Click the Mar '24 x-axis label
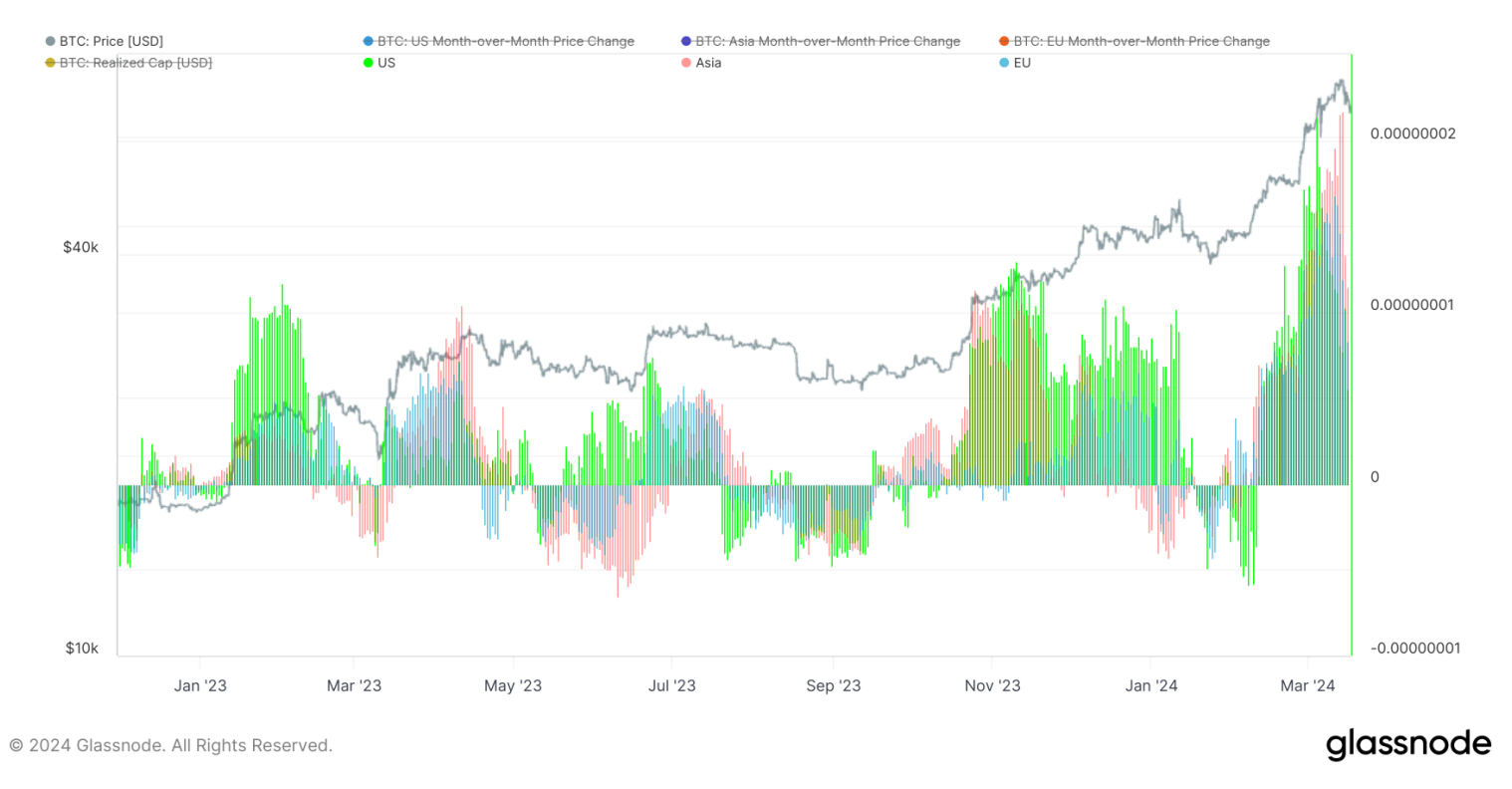Image resolution: width=1512 pixels, height=789 pixels. coord(1307,685)
